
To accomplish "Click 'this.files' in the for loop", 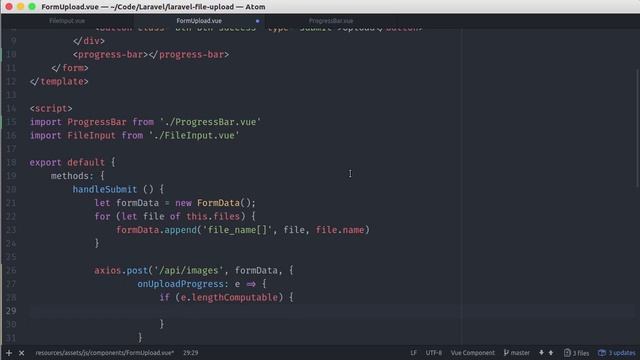I will click(213, 216).
